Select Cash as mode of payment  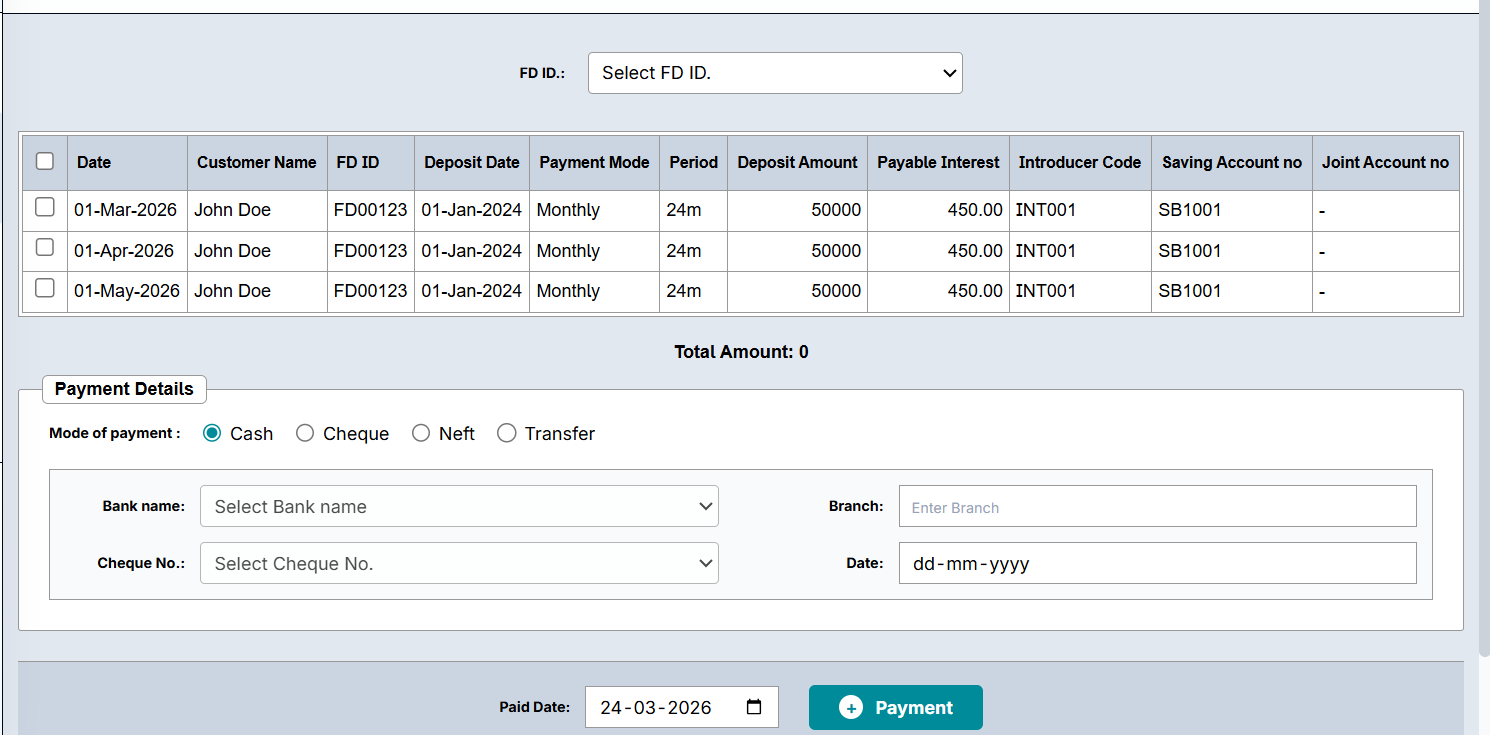click(212, 433)
